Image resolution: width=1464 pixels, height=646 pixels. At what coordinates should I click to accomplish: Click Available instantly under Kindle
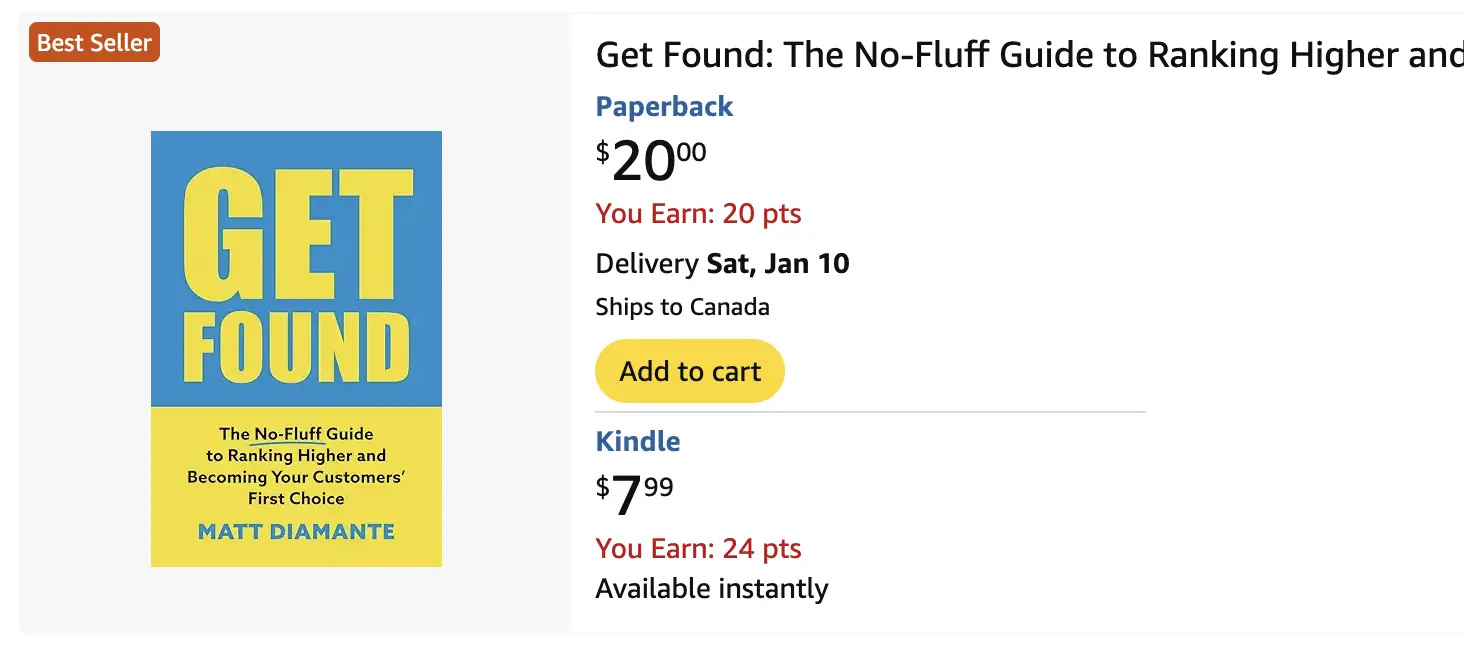pyautogui.click(x=711, y=588)
